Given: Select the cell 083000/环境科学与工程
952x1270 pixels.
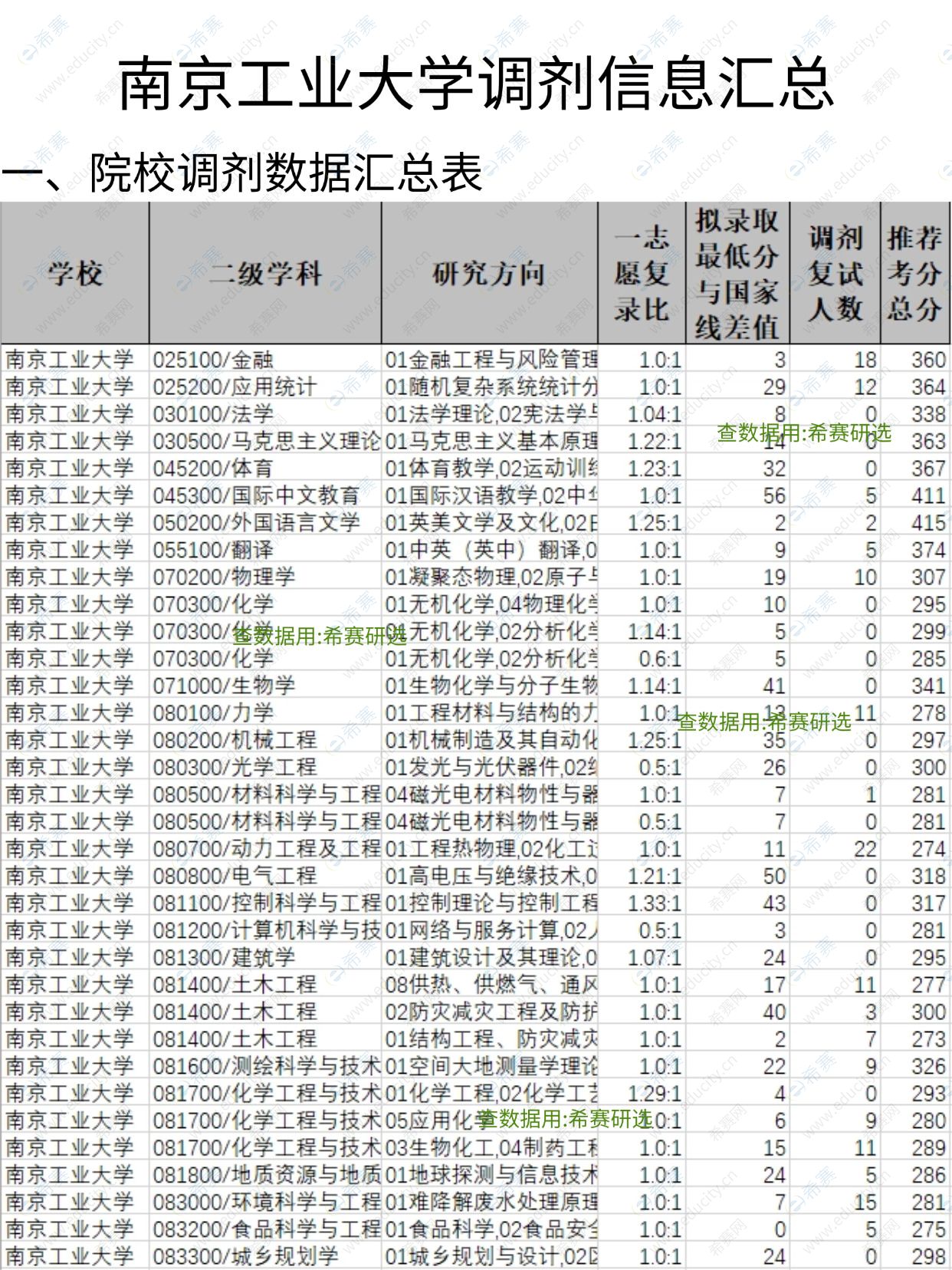Looking at the screenshot, I should coord(266,1203).
